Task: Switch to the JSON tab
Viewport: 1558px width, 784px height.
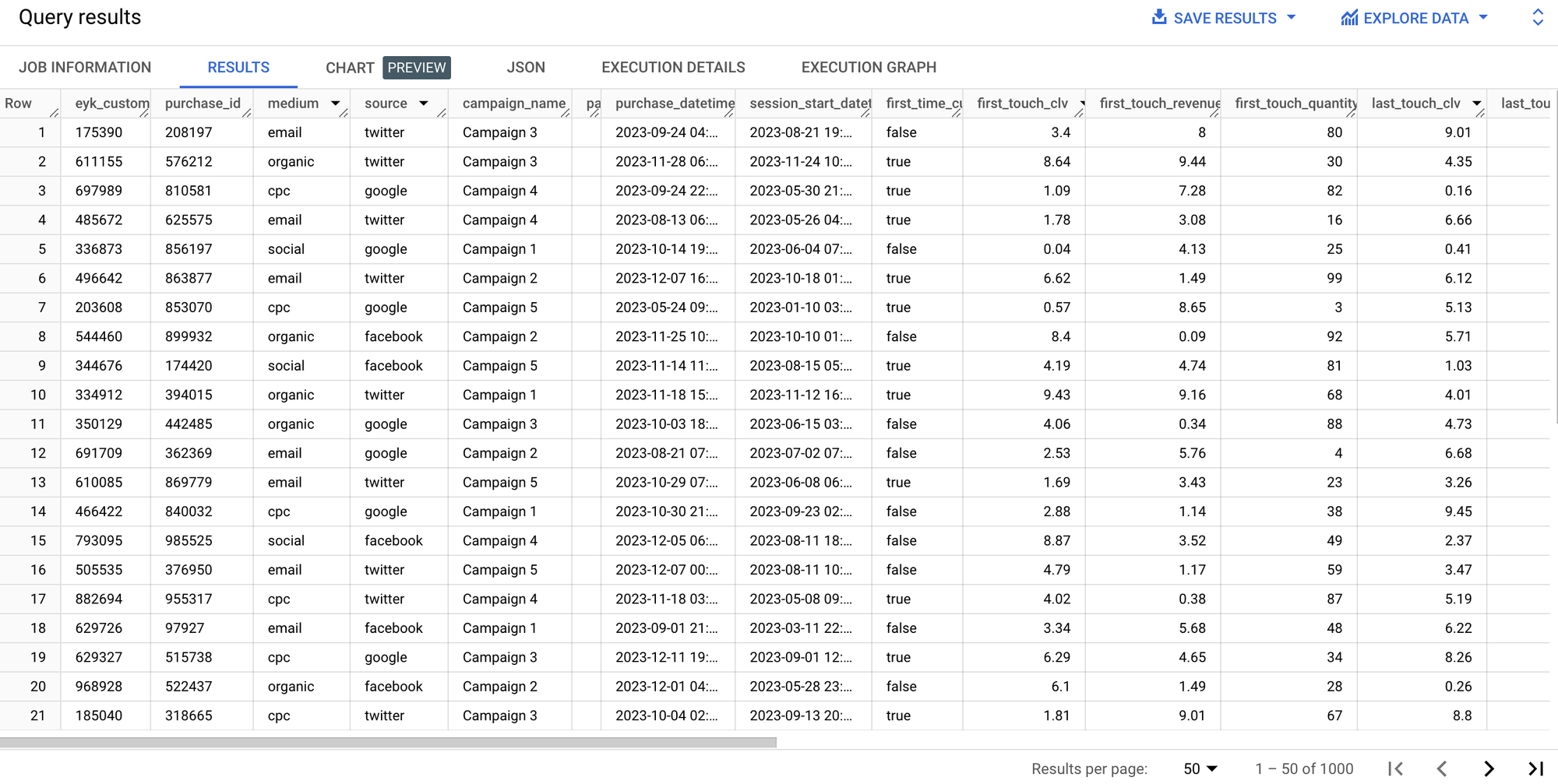Action: 526,68
